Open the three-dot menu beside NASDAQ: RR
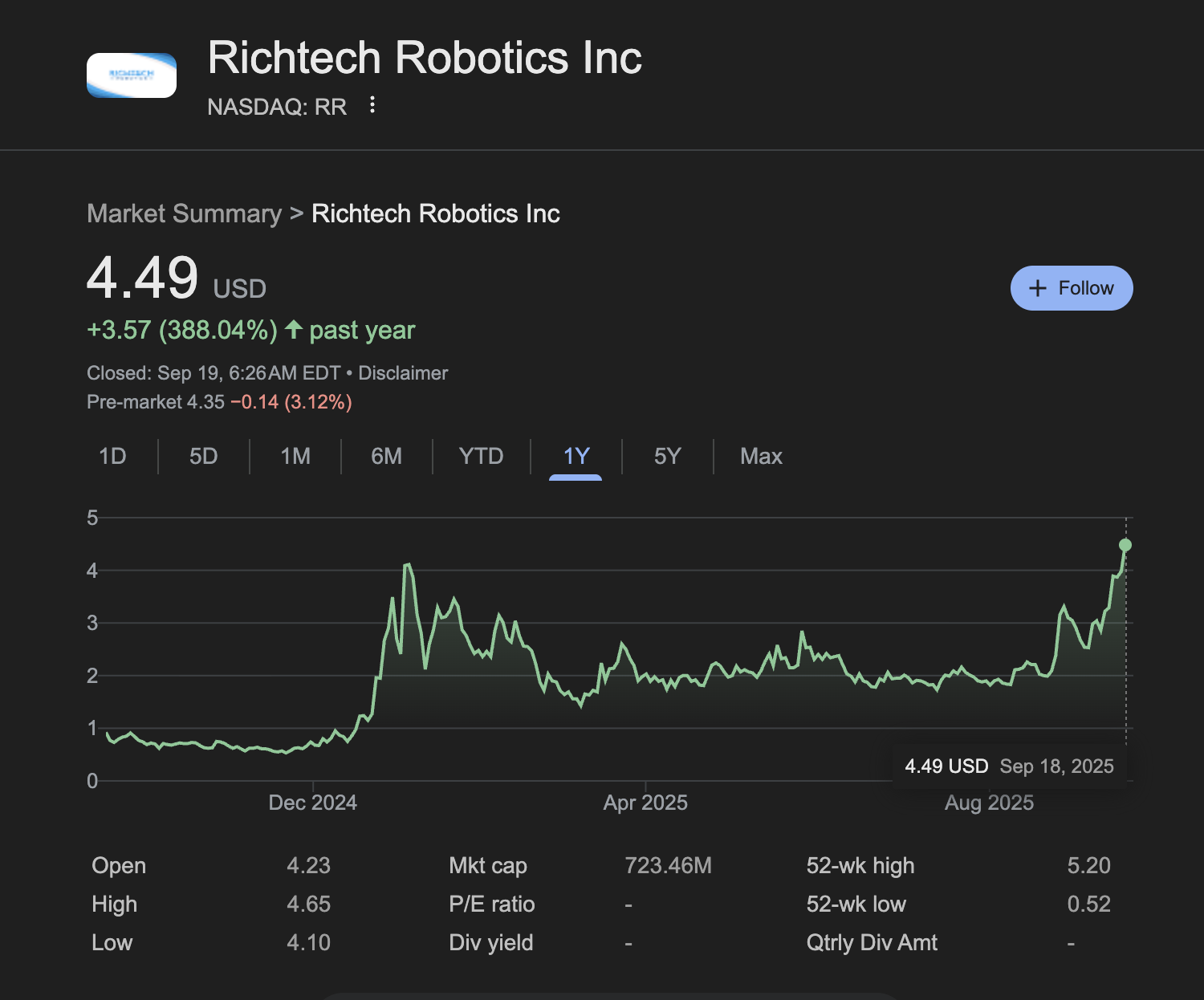This screenshot has height=1000, width=1204. click(372, 105)
